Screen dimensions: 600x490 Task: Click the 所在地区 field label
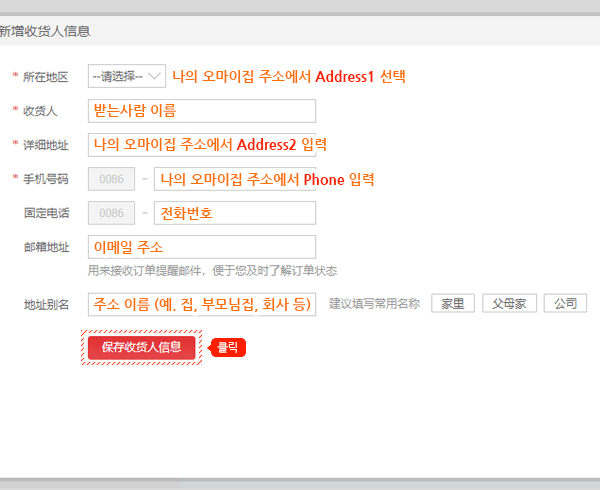pyautogui.click(x=45, y=77)
